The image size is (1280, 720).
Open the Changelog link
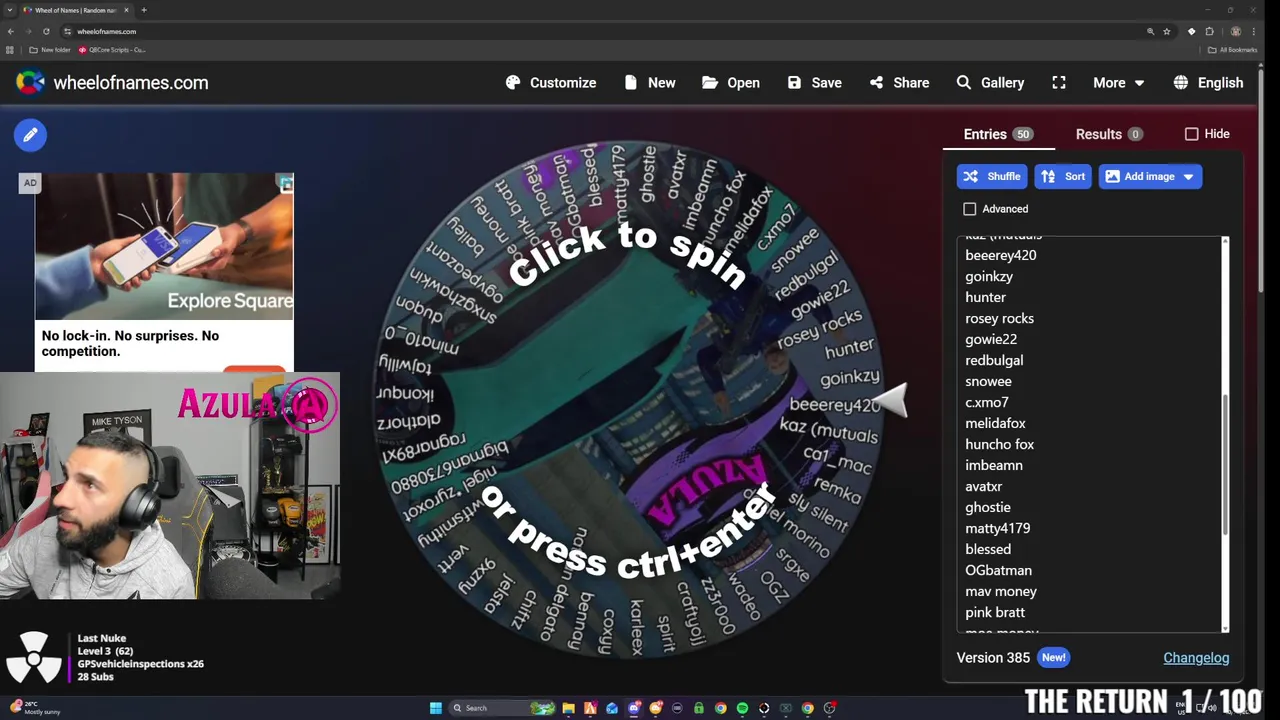click(1196, 658)
